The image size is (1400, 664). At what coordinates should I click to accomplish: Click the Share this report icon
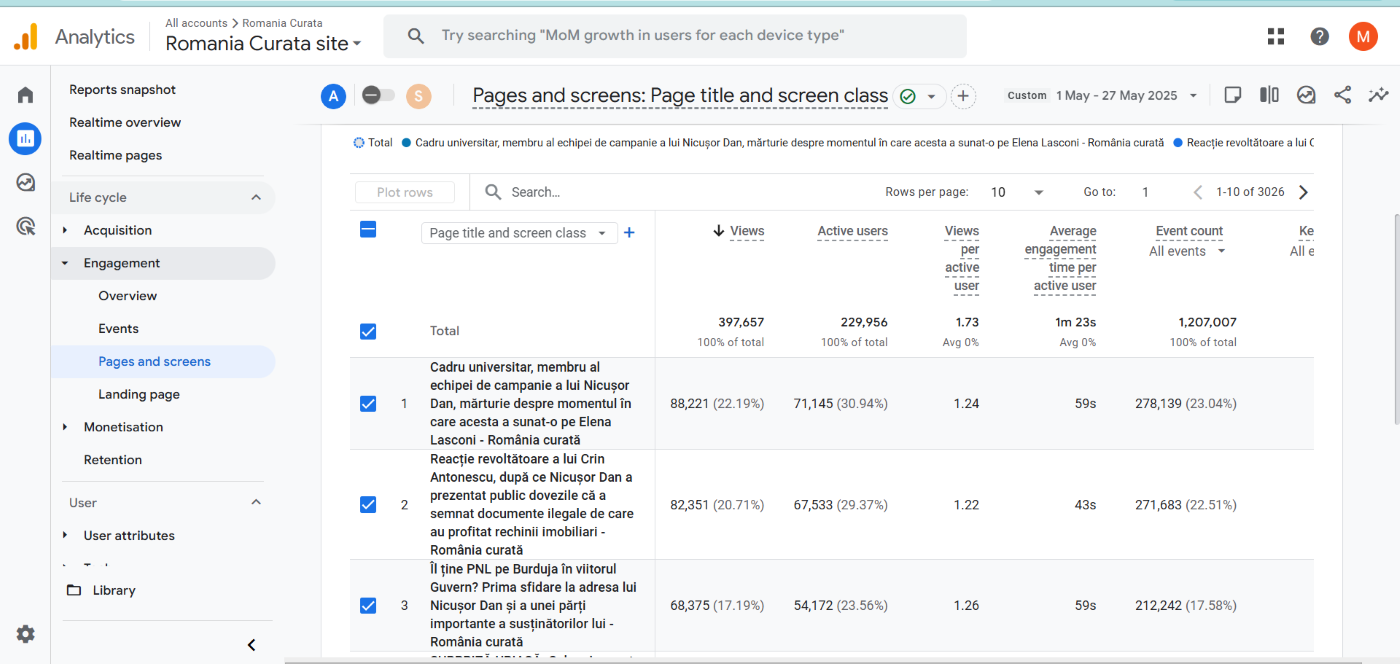click(x=1342, y=95)
